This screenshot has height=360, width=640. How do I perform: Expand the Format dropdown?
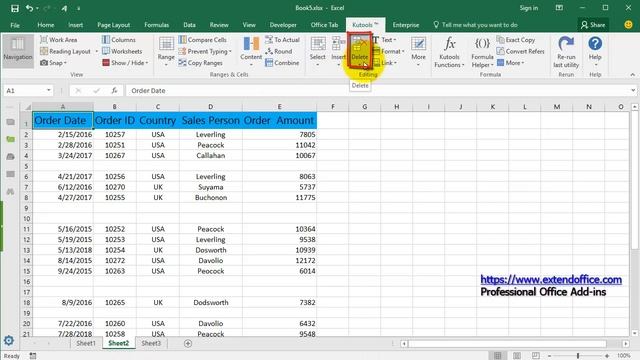pos(403,51)
